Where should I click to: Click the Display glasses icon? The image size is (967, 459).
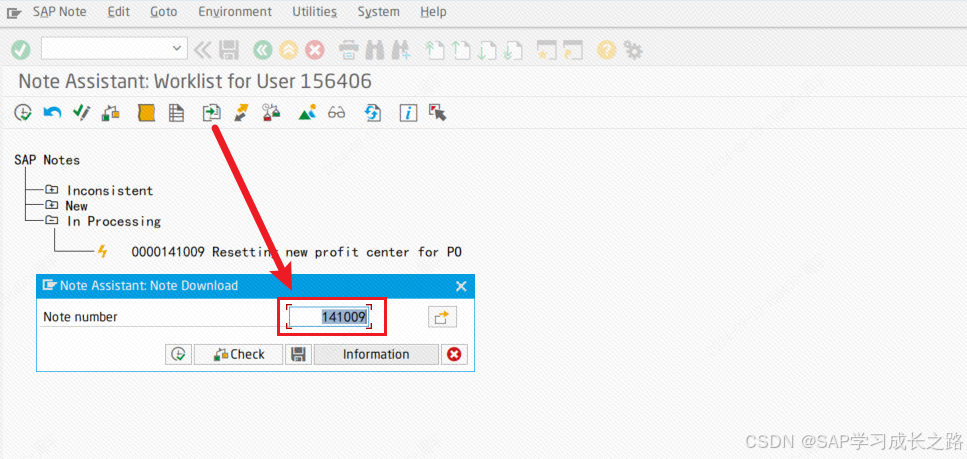tap(337, 113)
